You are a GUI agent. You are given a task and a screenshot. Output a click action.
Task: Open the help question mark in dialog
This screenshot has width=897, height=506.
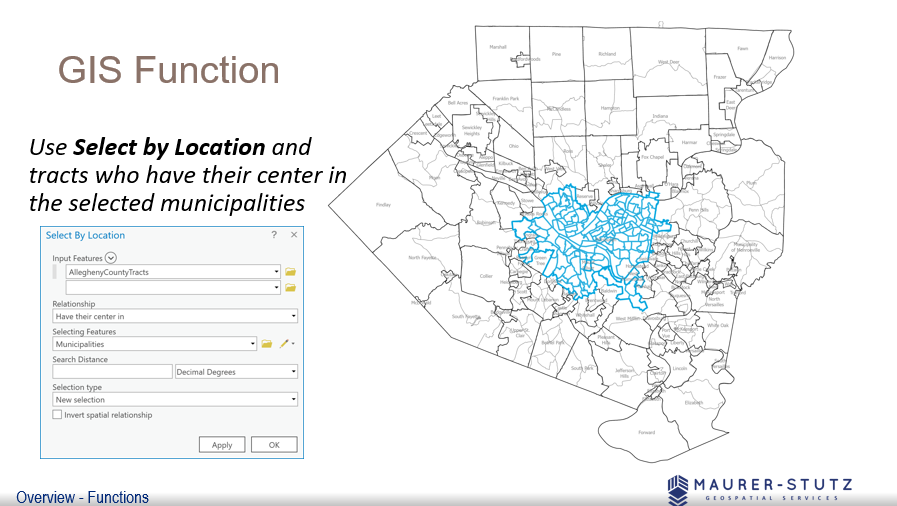[274, 235]
